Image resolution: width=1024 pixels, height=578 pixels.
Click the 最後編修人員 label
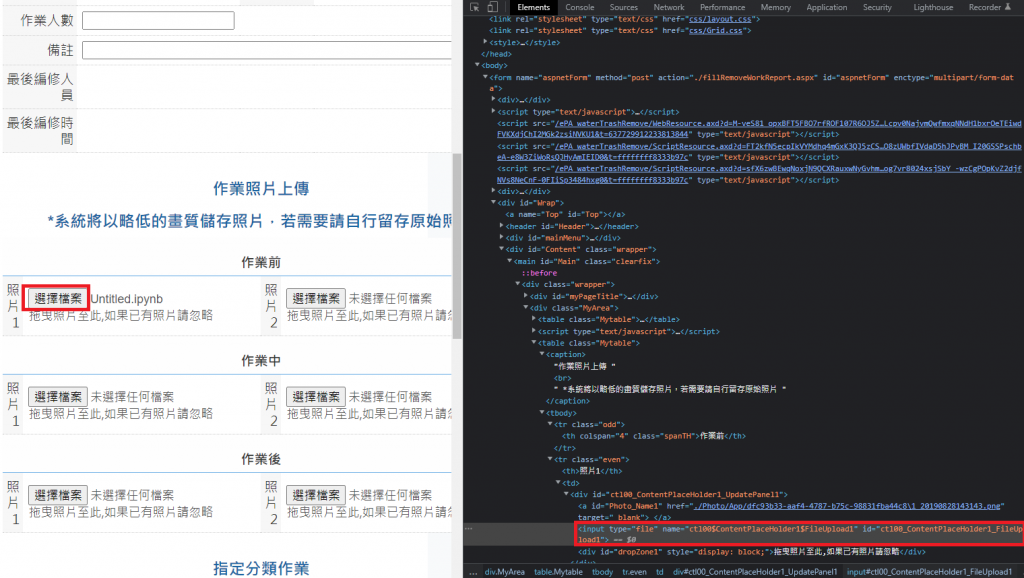point(40,87)
